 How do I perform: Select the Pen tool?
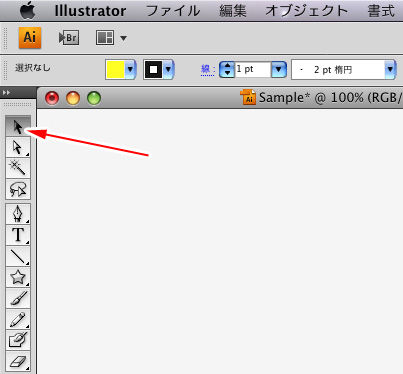18,214
